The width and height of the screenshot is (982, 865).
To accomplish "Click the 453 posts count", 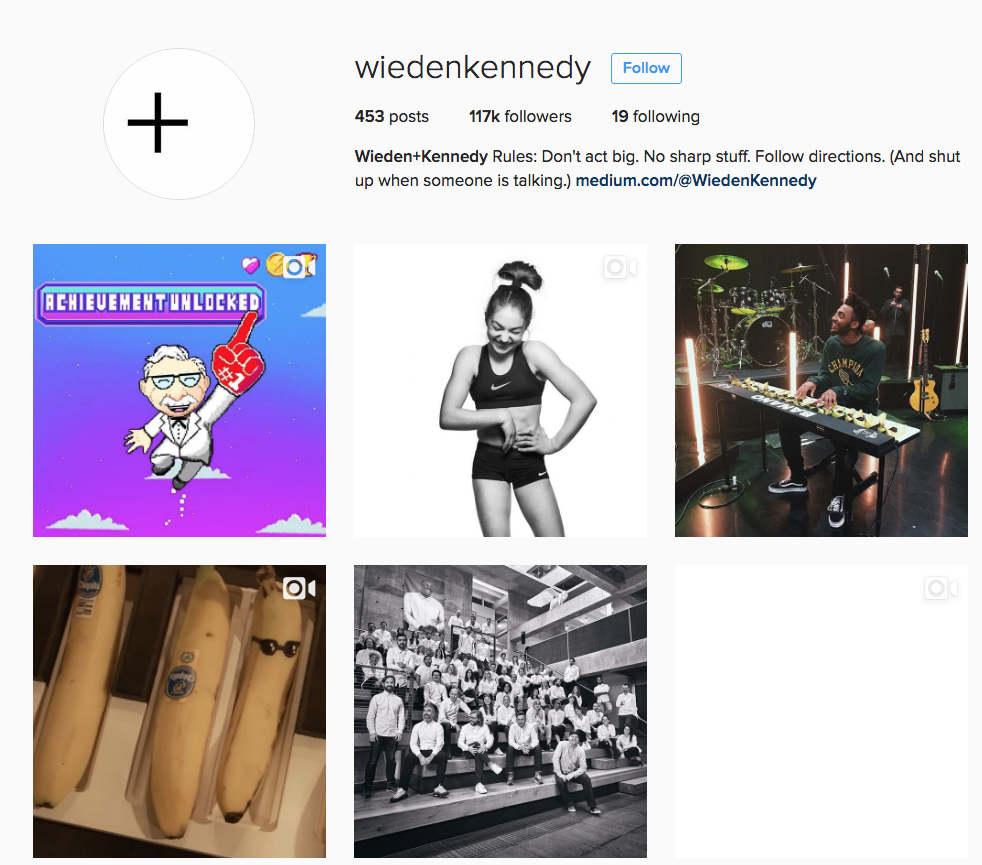I will coord(391,117).
